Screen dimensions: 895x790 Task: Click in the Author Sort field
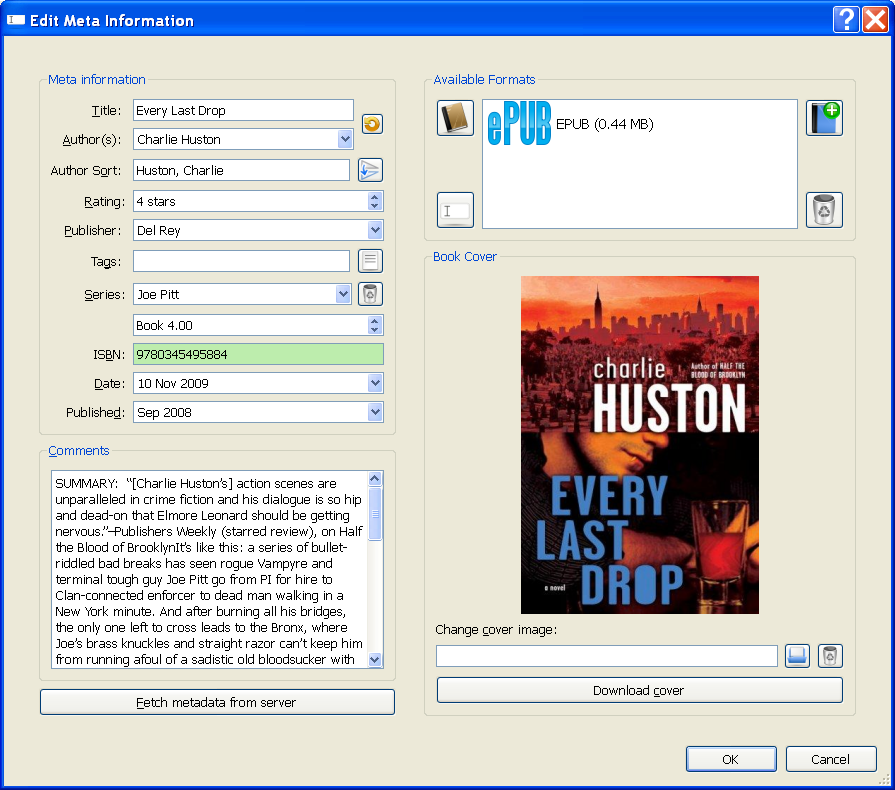point(241,170)
